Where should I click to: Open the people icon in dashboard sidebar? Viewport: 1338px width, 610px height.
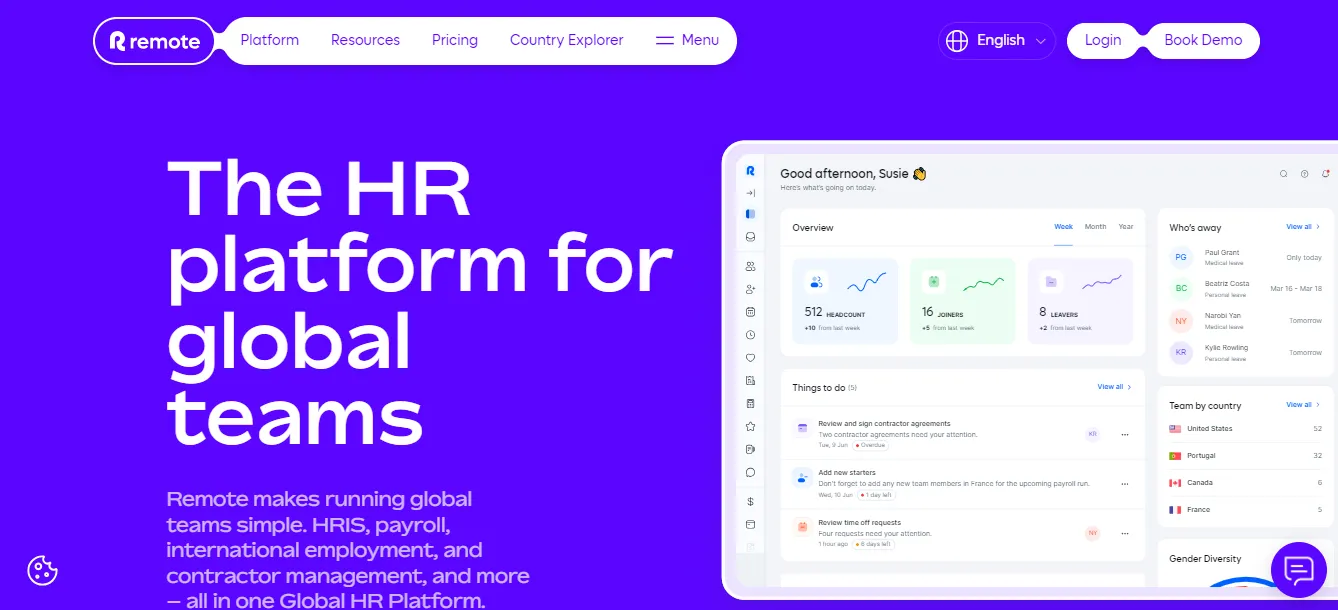(750, 267)
